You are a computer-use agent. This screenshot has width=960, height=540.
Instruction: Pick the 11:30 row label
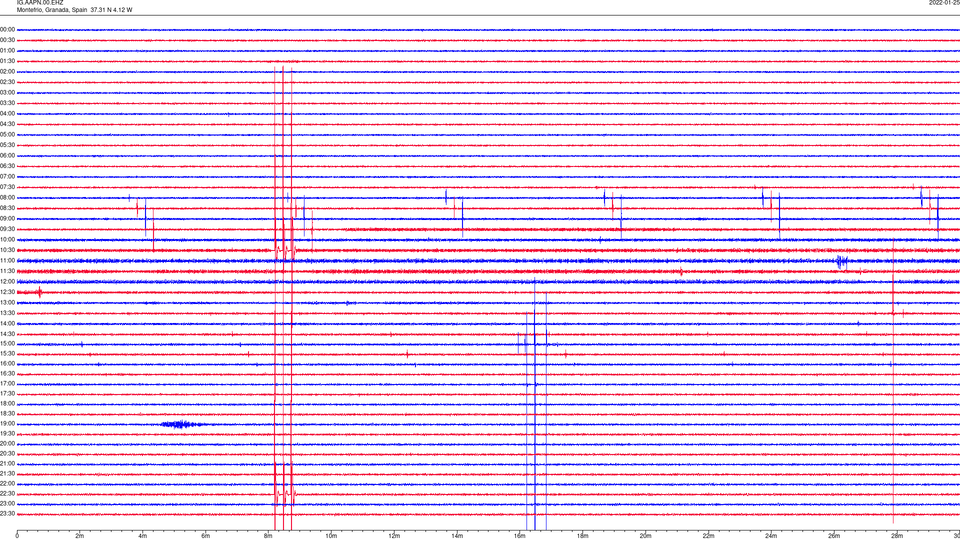[x=7, y=271]
